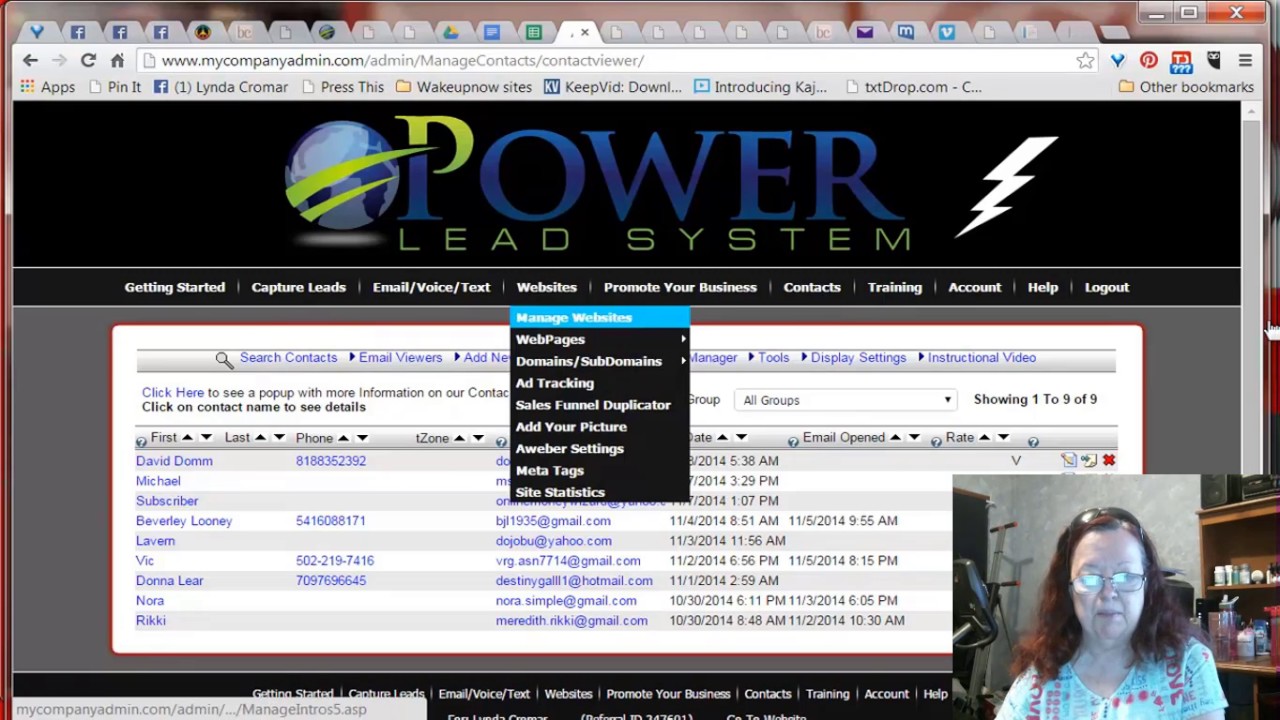The height and width of the screenshot is (720, 1280).
Task: Sort First column ascending with up arrow
Action: 187,438
